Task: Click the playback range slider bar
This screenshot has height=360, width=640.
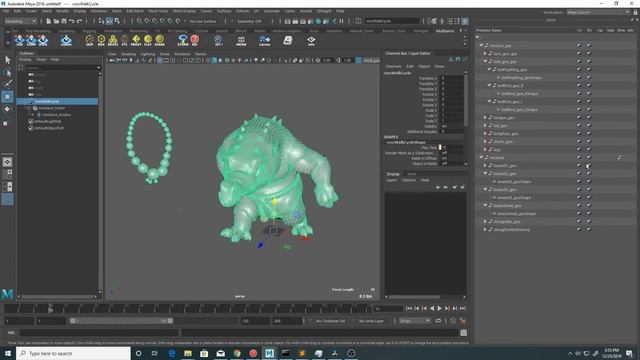Action: [x=121, y=321]
